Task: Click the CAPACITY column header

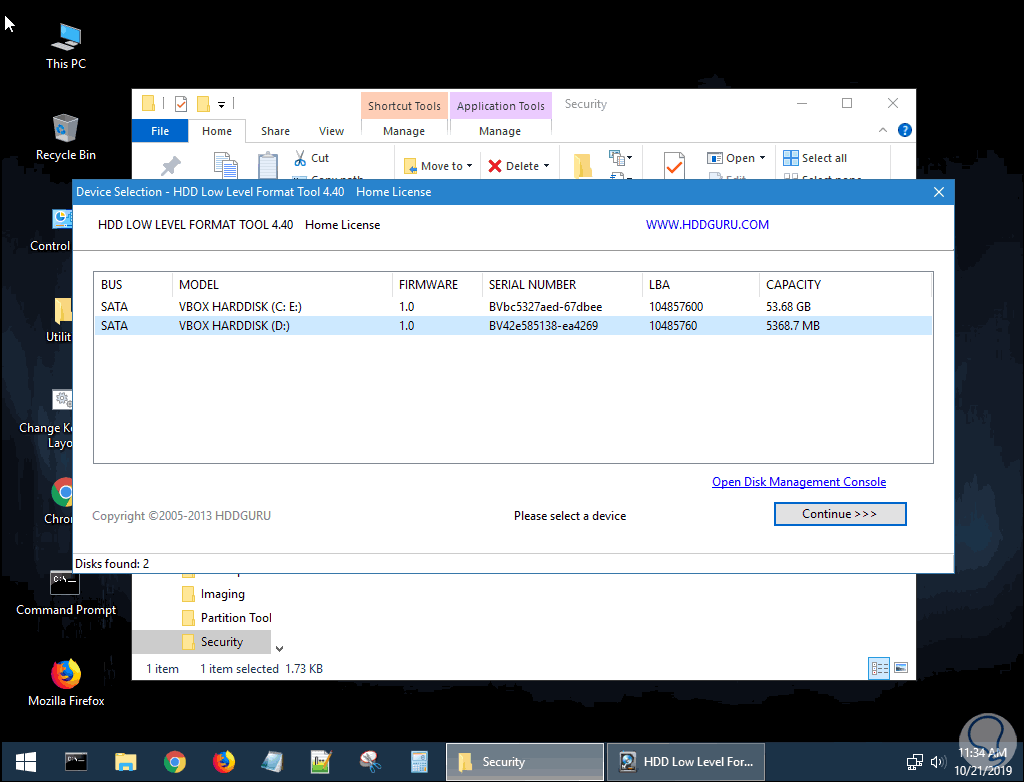Action: click(845, 285)
